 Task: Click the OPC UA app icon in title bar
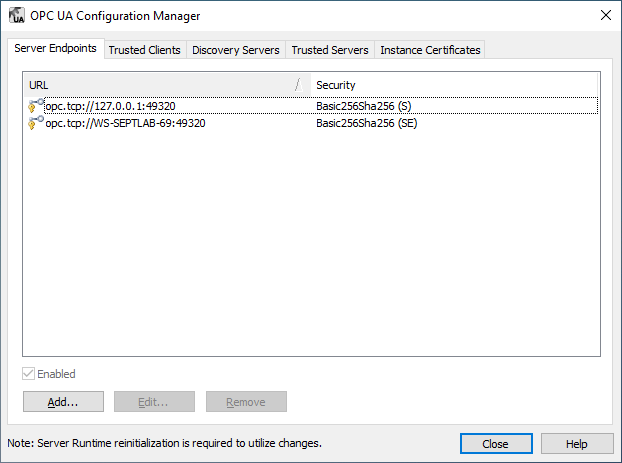coord(17,15)
